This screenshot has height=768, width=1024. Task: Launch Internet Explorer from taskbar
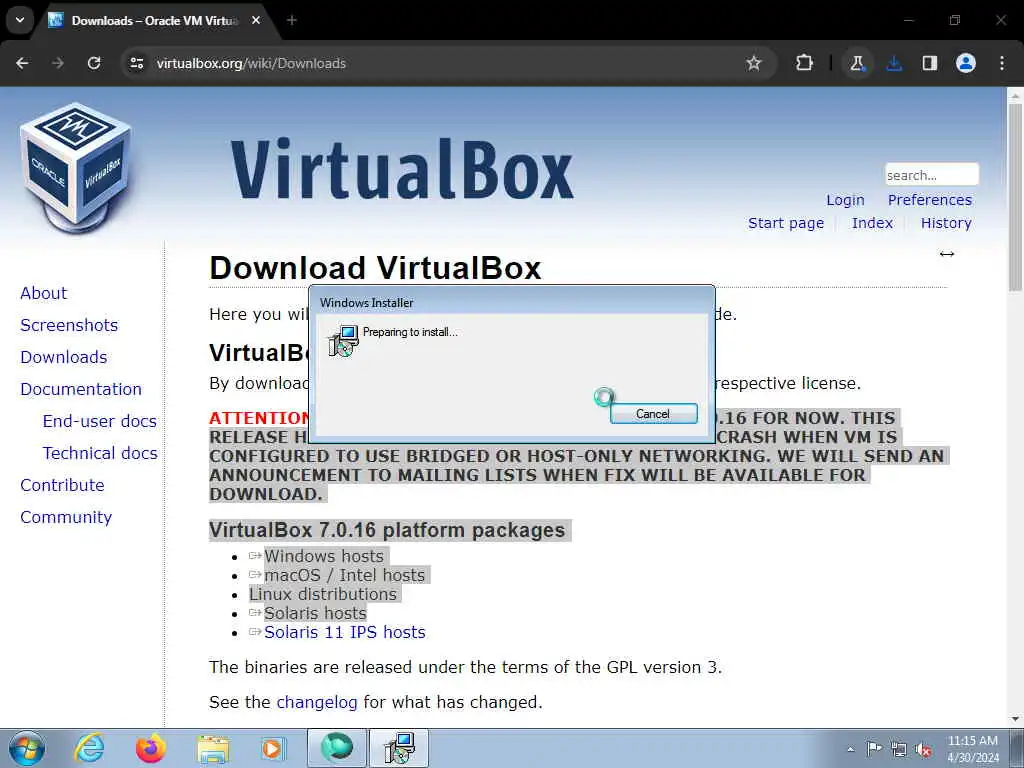pyautogui.click(x=89, y=748)
